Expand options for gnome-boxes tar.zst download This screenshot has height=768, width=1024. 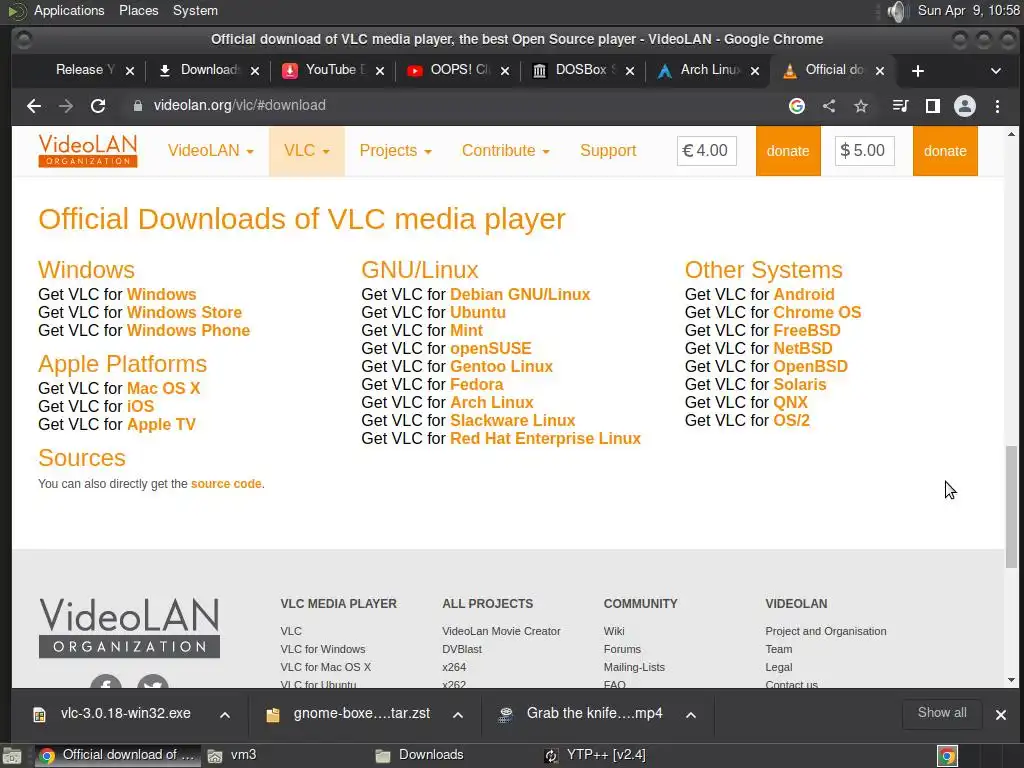click(458, 715)
